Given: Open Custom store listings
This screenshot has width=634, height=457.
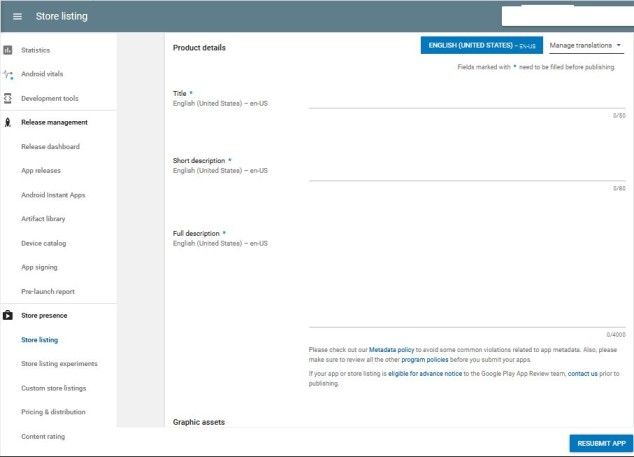Looking at the screenshot, I should (x=54, y=388).
